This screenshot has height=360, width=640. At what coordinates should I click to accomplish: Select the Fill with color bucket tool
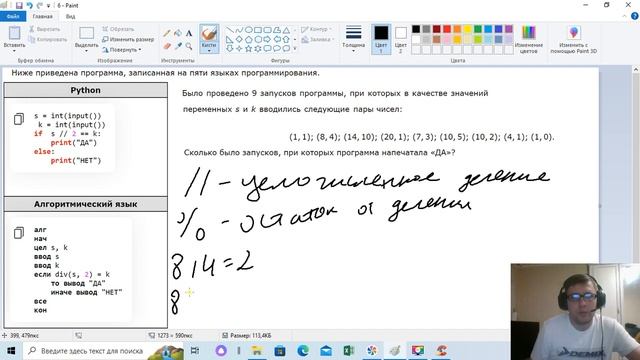[178, 33]
